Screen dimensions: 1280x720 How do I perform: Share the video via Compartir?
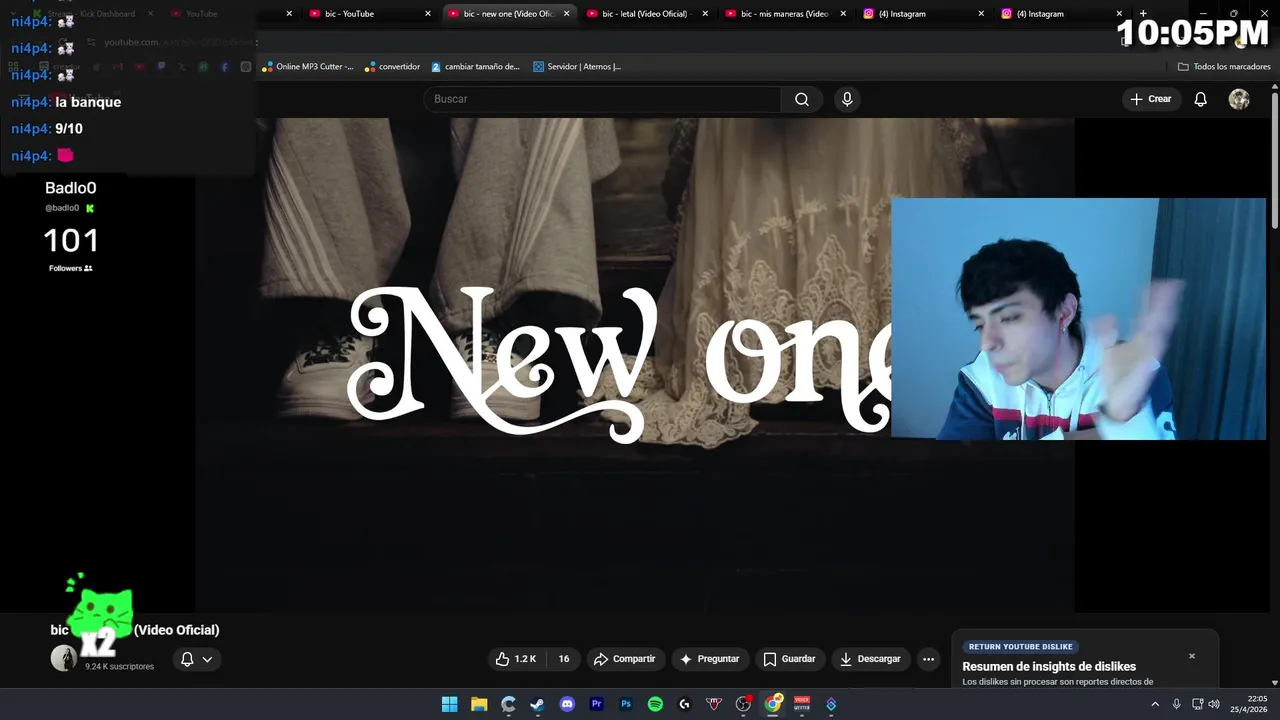click(x=624, y=659)
